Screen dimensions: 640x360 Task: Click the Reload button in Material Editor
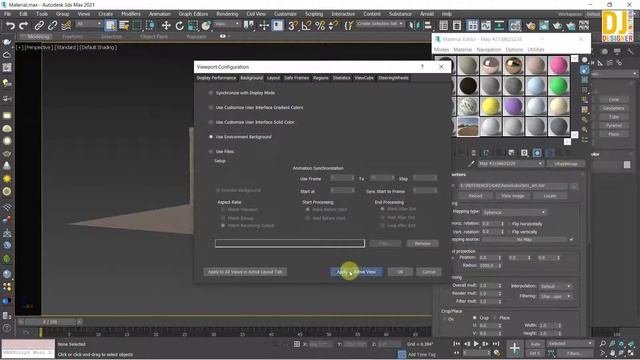pyautogui.click(x=475, y=196)
